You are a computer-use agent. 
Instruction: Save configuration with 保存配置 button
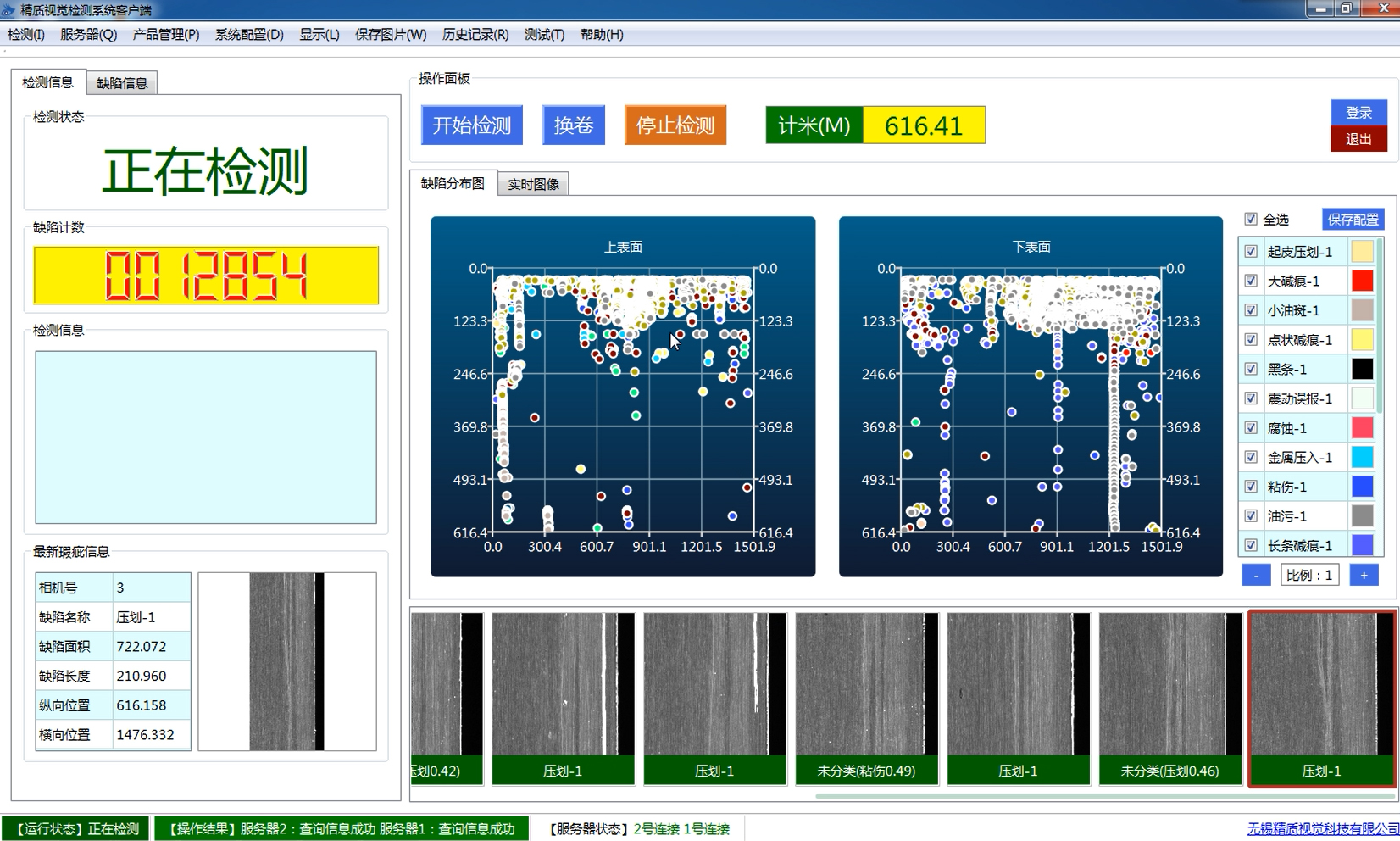point(1352,220)
